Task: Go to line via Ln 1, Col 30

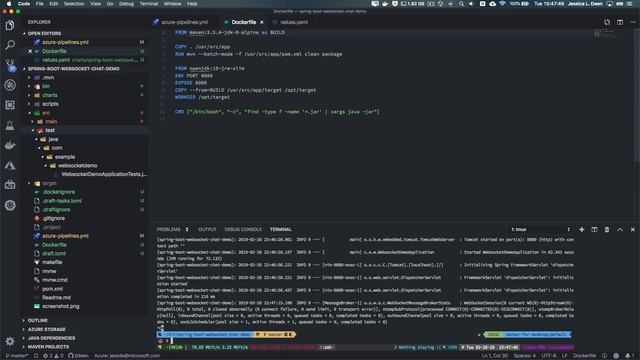Action: click(494, 356)
